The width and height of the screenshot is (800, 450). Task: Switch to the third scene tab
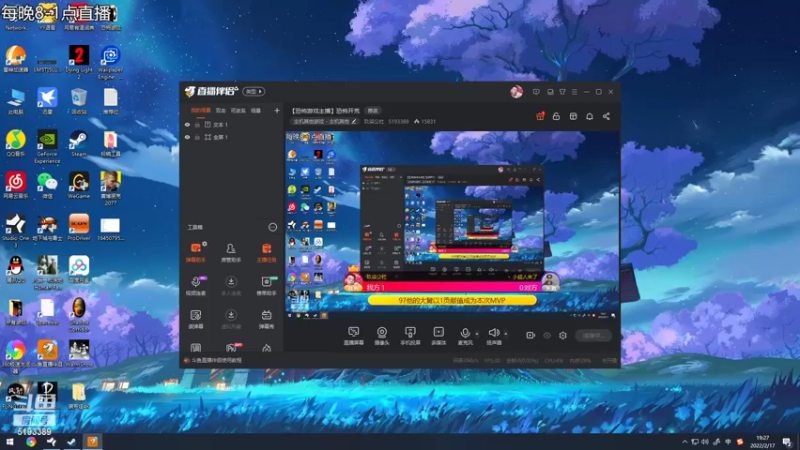[238, 110]
